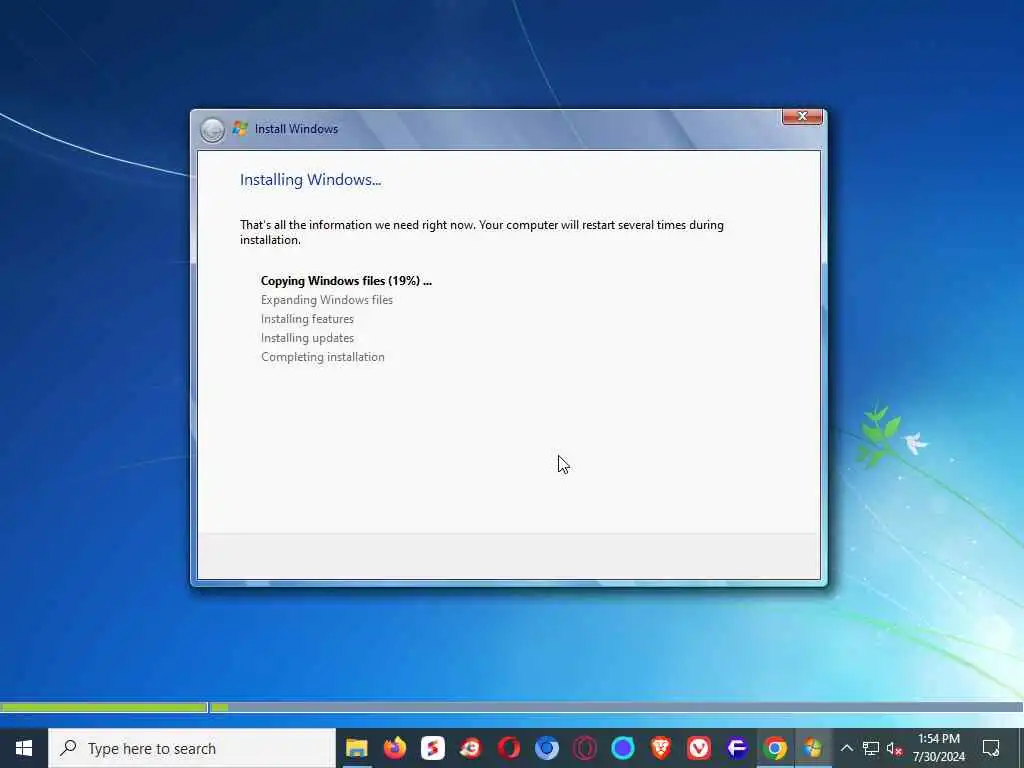Open the blue F-logo app in taskbar

coord(737,748)
